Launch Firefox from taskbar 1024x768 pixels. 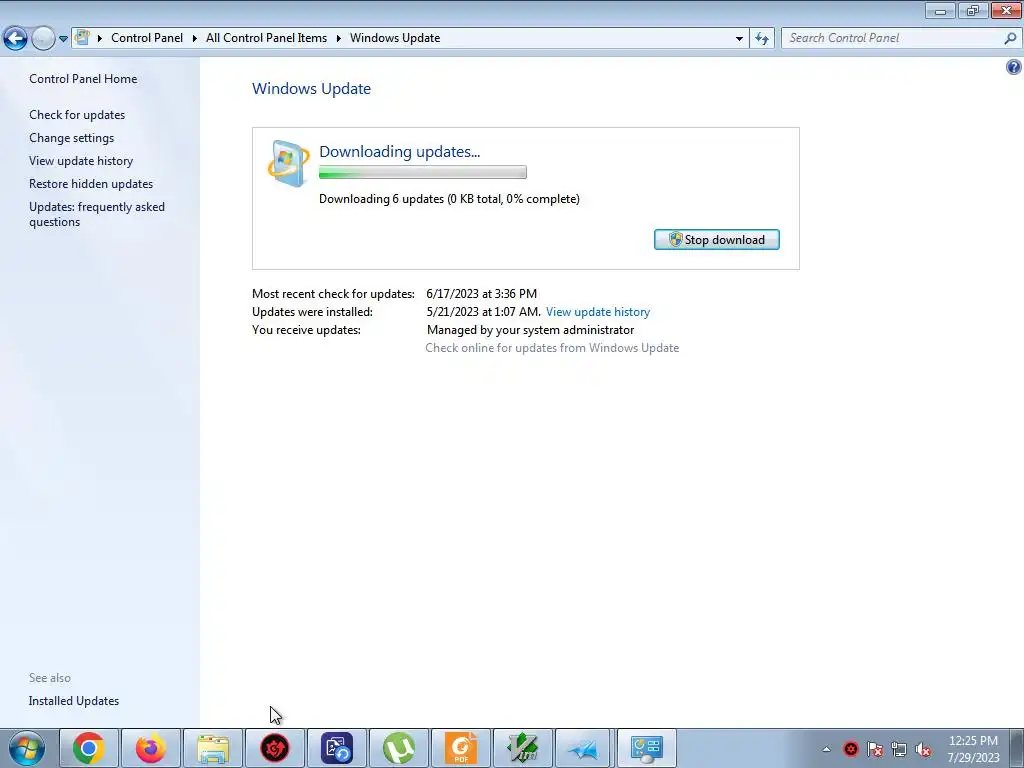coord(150,748)
